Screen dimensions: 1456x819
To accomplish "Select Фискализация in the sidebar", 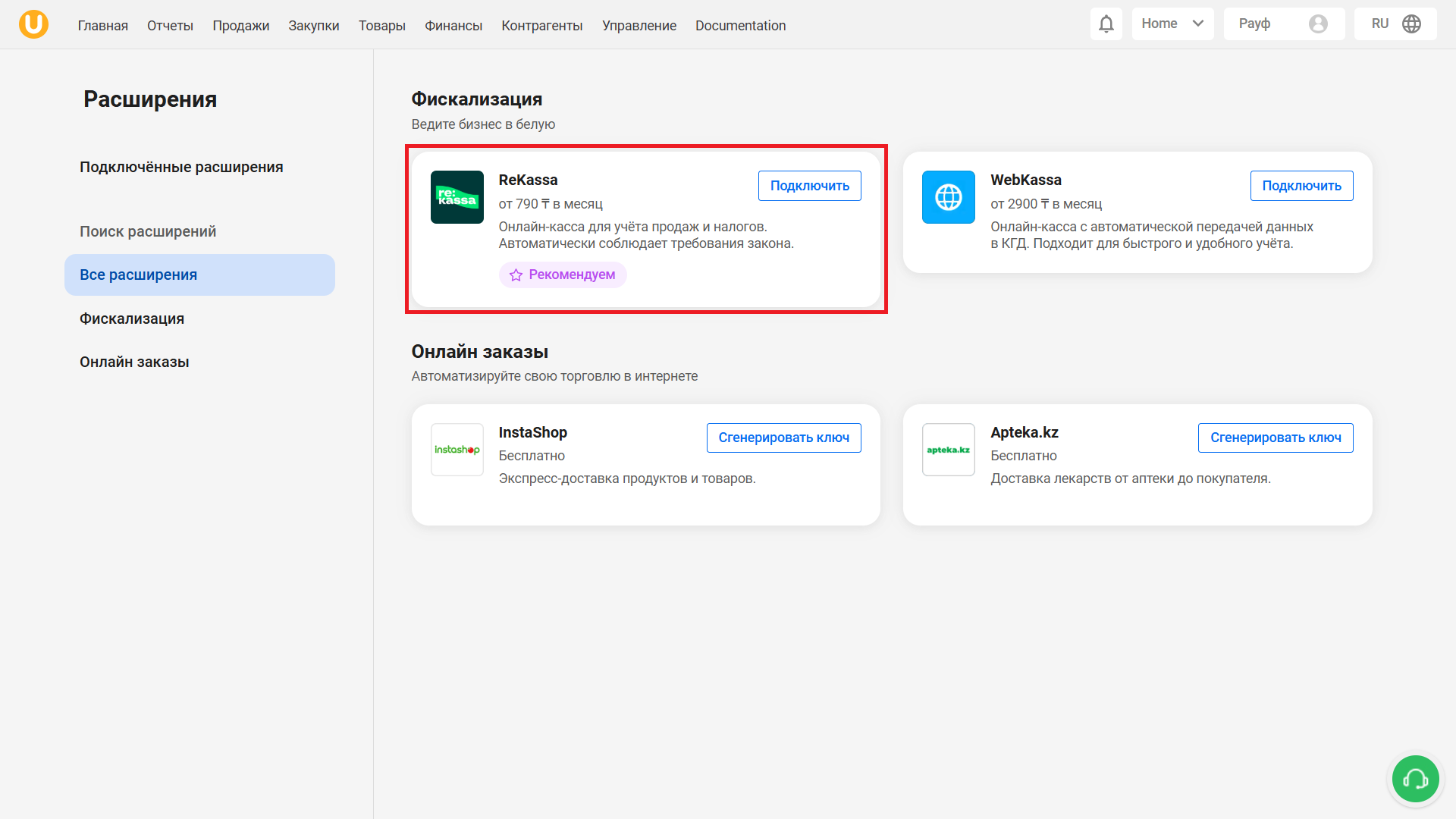I will coord(132,318).
